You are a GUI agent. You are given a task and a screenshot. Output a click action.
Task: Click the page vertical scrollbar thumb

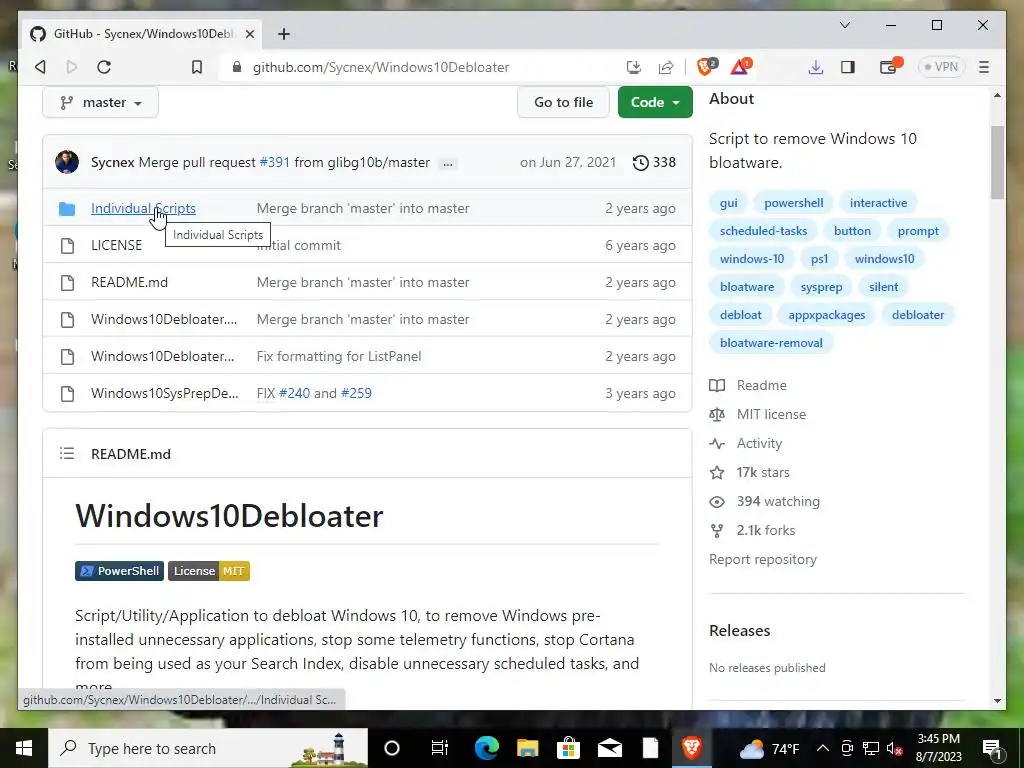997,163
